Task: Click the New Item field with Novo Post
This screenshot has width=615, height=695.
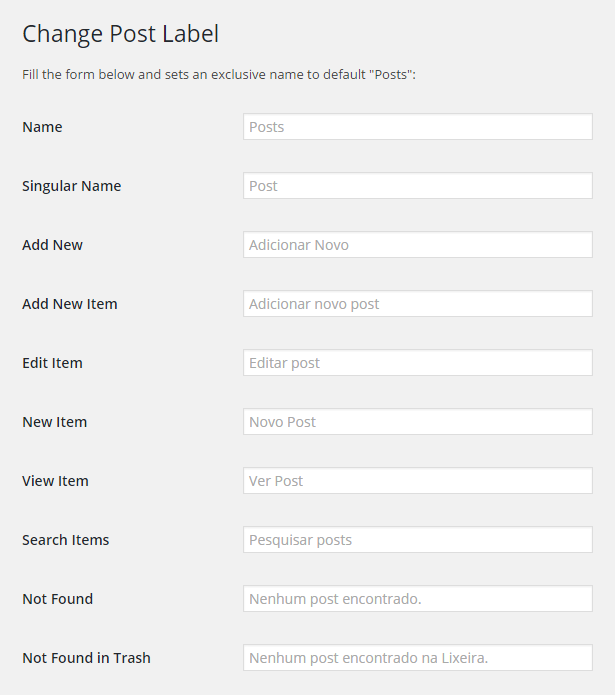Action: [x=418, y=422]
